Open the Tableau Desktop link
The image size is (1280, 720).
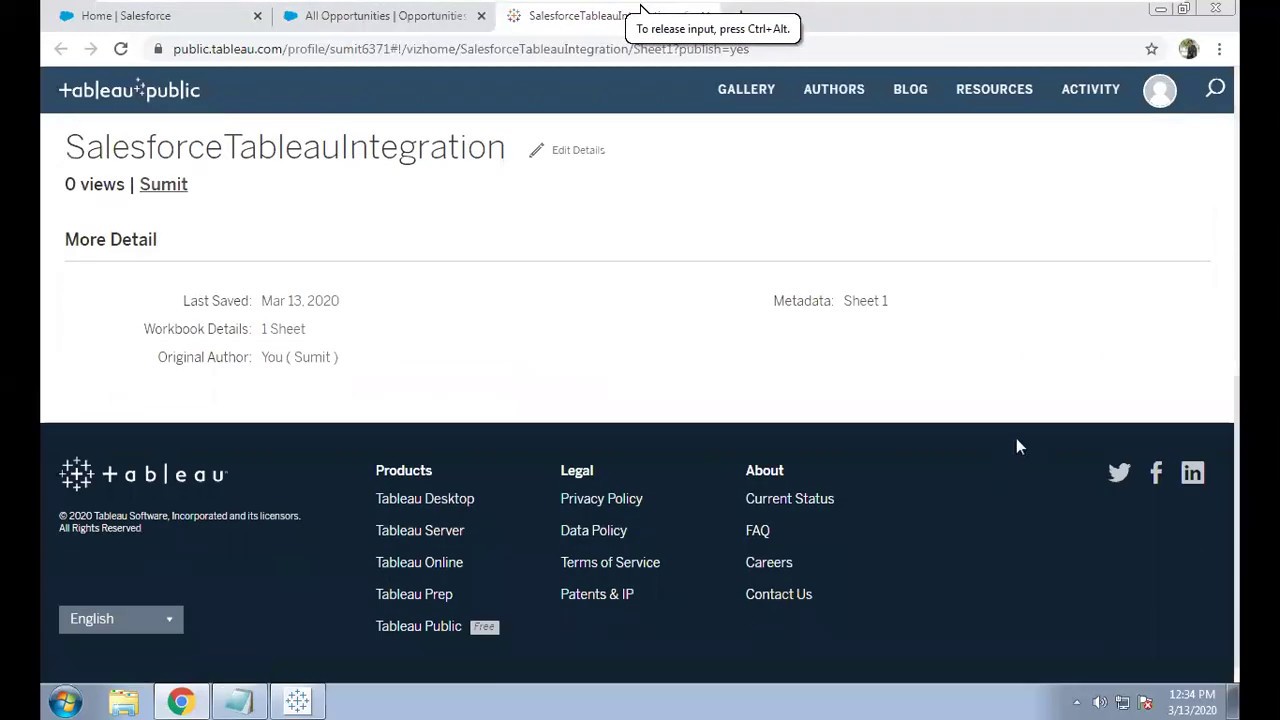coord(425,499)
